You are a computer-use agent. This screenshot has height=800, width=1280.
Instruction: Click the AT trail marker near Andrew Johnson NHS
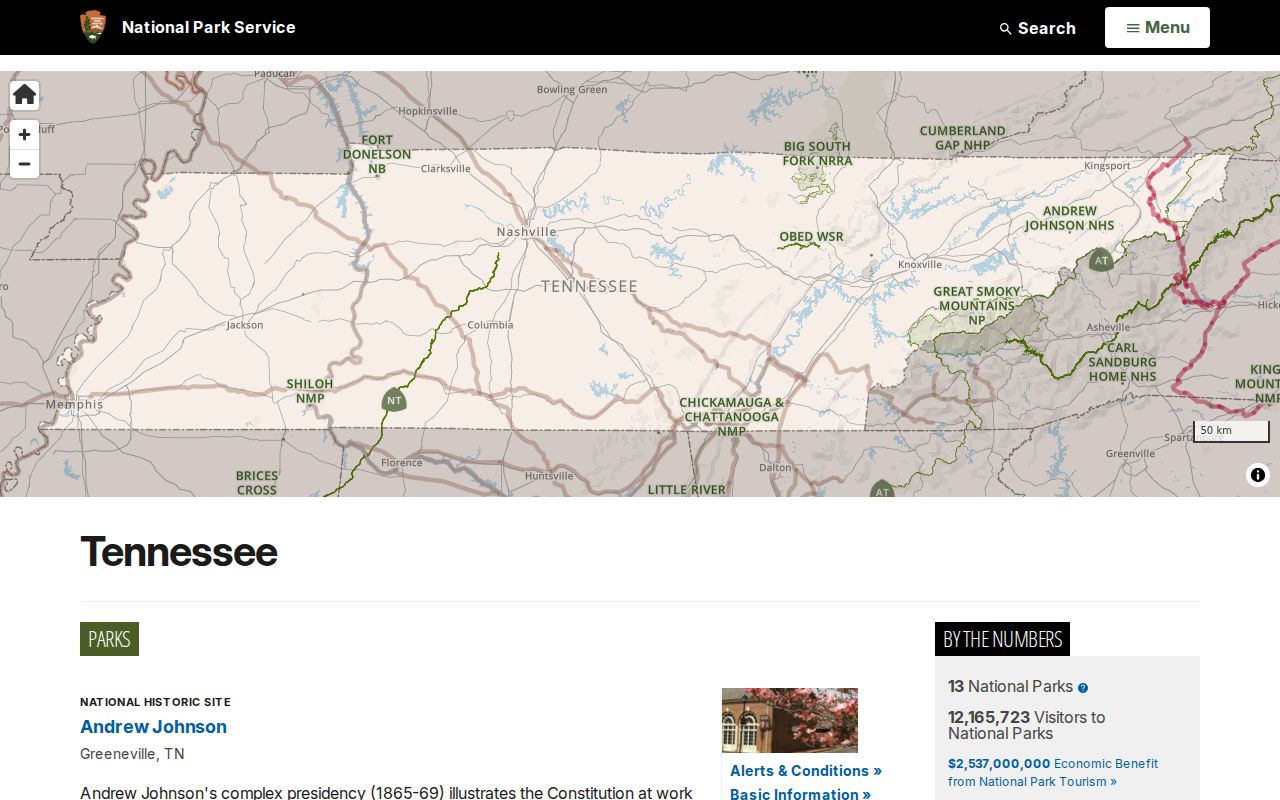click(x=1101, y=261)
